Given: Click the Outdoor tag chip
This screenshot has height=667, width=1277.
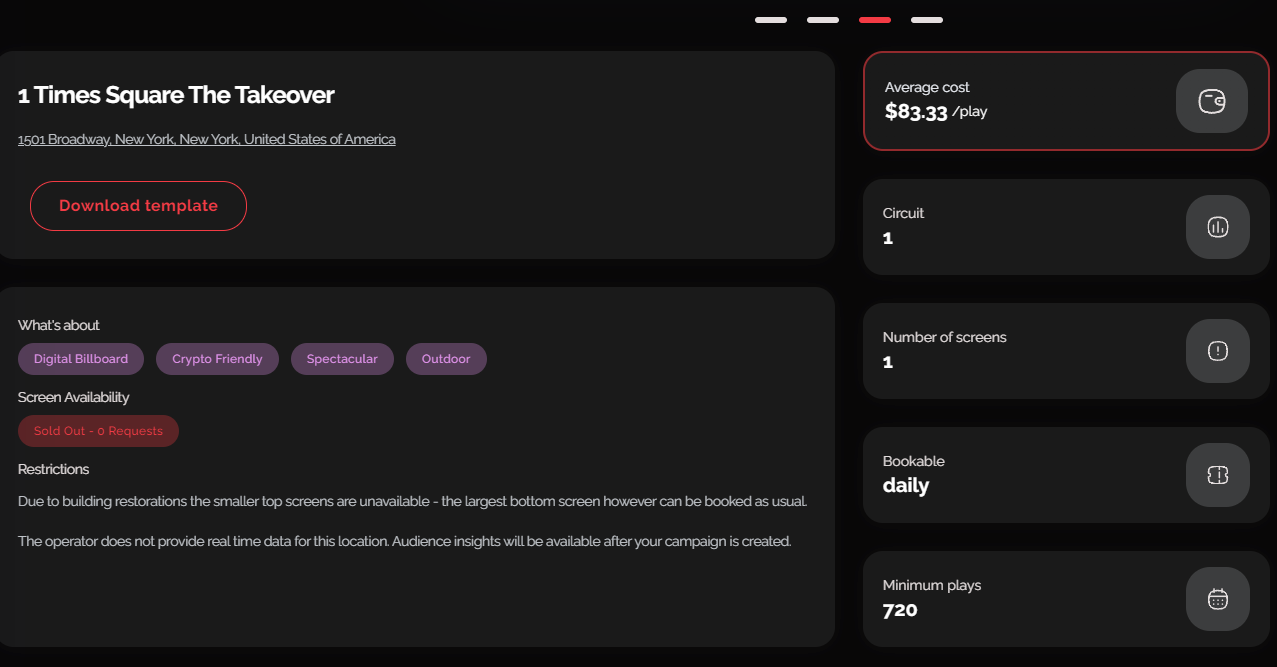Looking at the screenshot, I should point(446,359).
